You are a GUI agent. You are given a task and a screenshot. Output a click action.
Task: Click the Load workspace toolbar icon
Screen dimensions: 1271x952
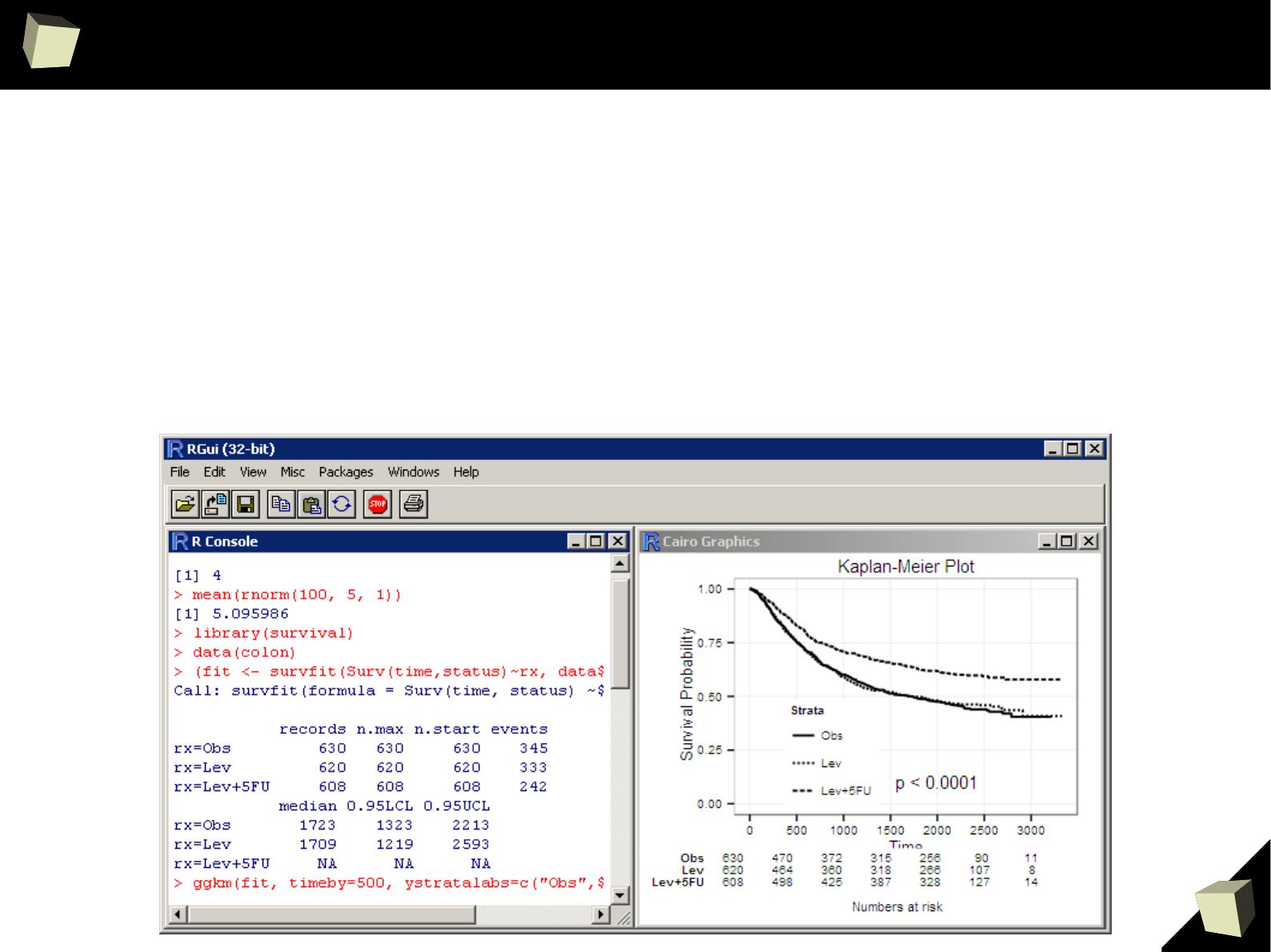tap(215, 504)
